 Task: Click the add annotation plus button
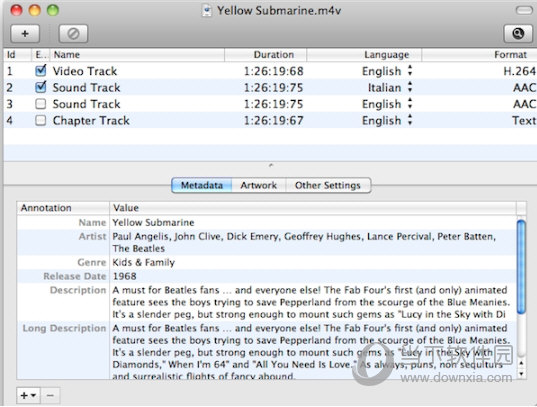tap(28, 395)
